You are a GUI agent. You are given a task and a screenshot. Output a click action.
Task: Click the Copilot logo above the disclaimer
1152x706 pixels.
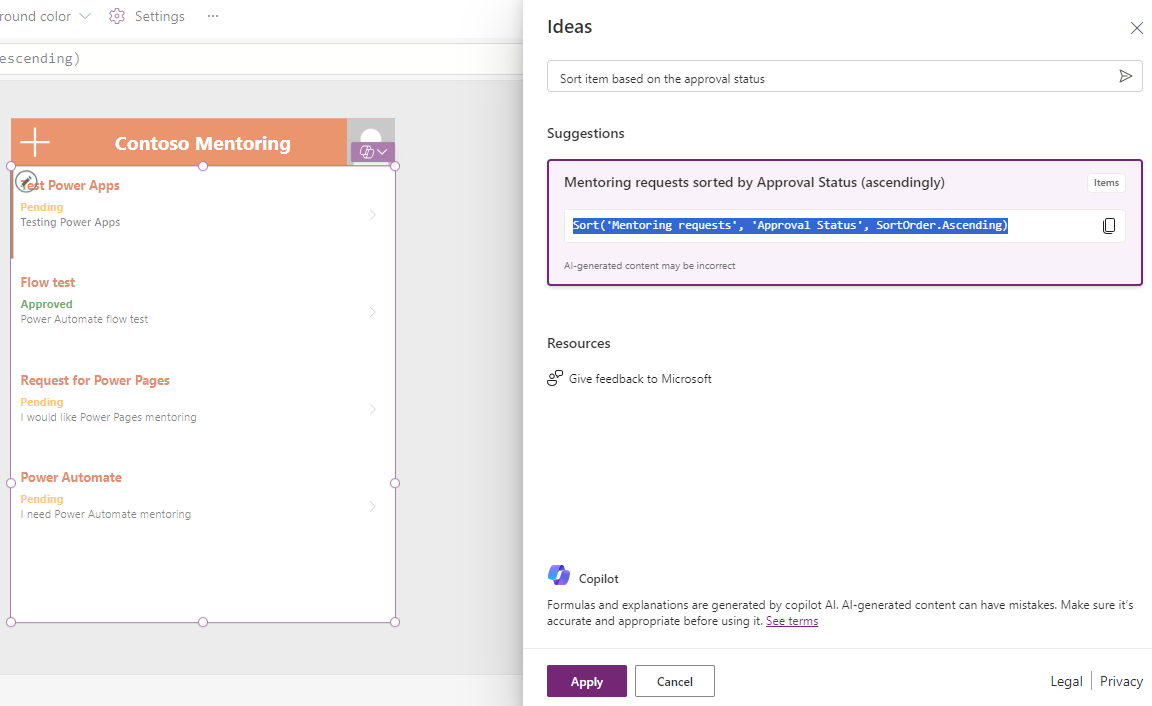tap(560, 575)
